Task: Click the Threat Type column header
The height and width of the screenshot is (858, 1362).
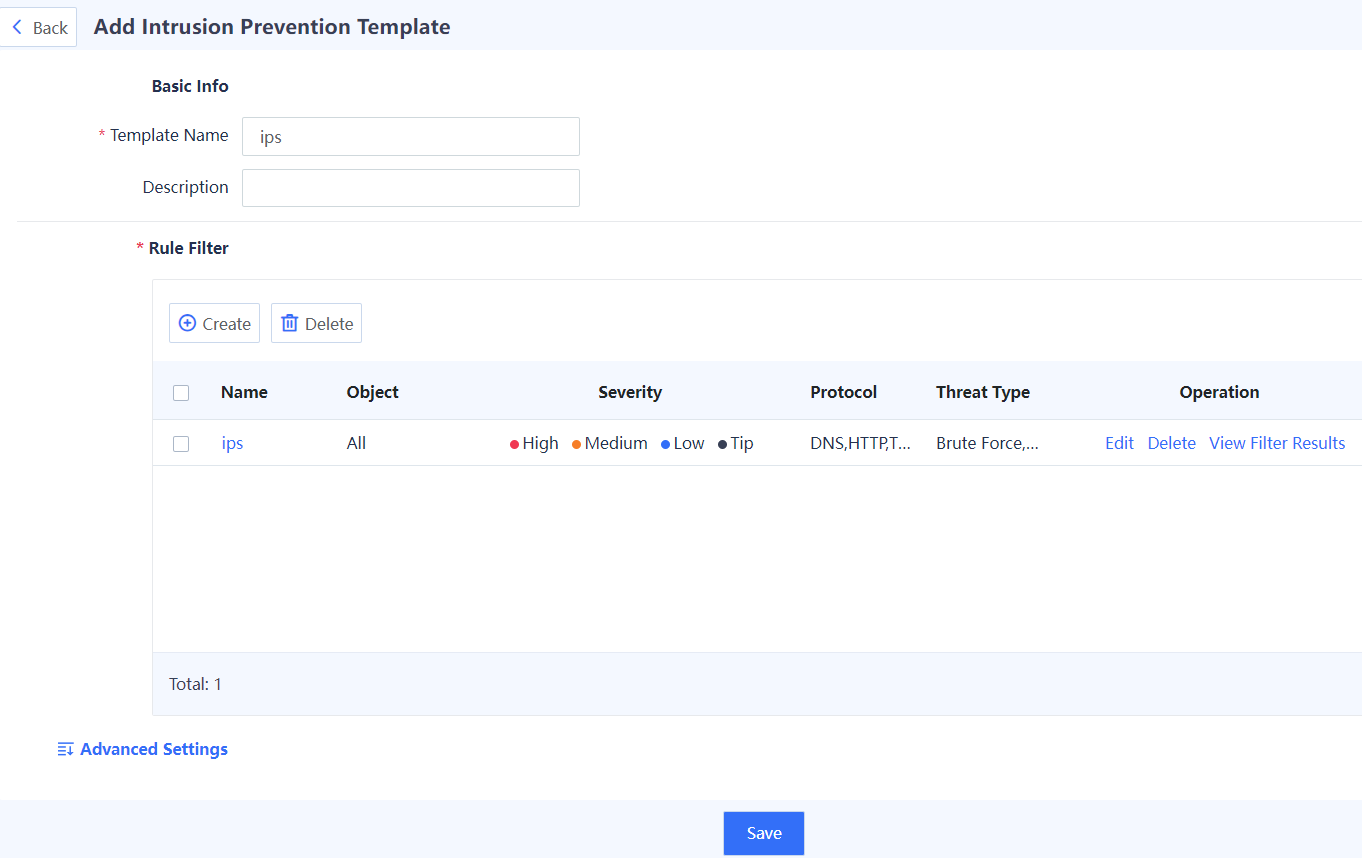Action: (983, 392)
